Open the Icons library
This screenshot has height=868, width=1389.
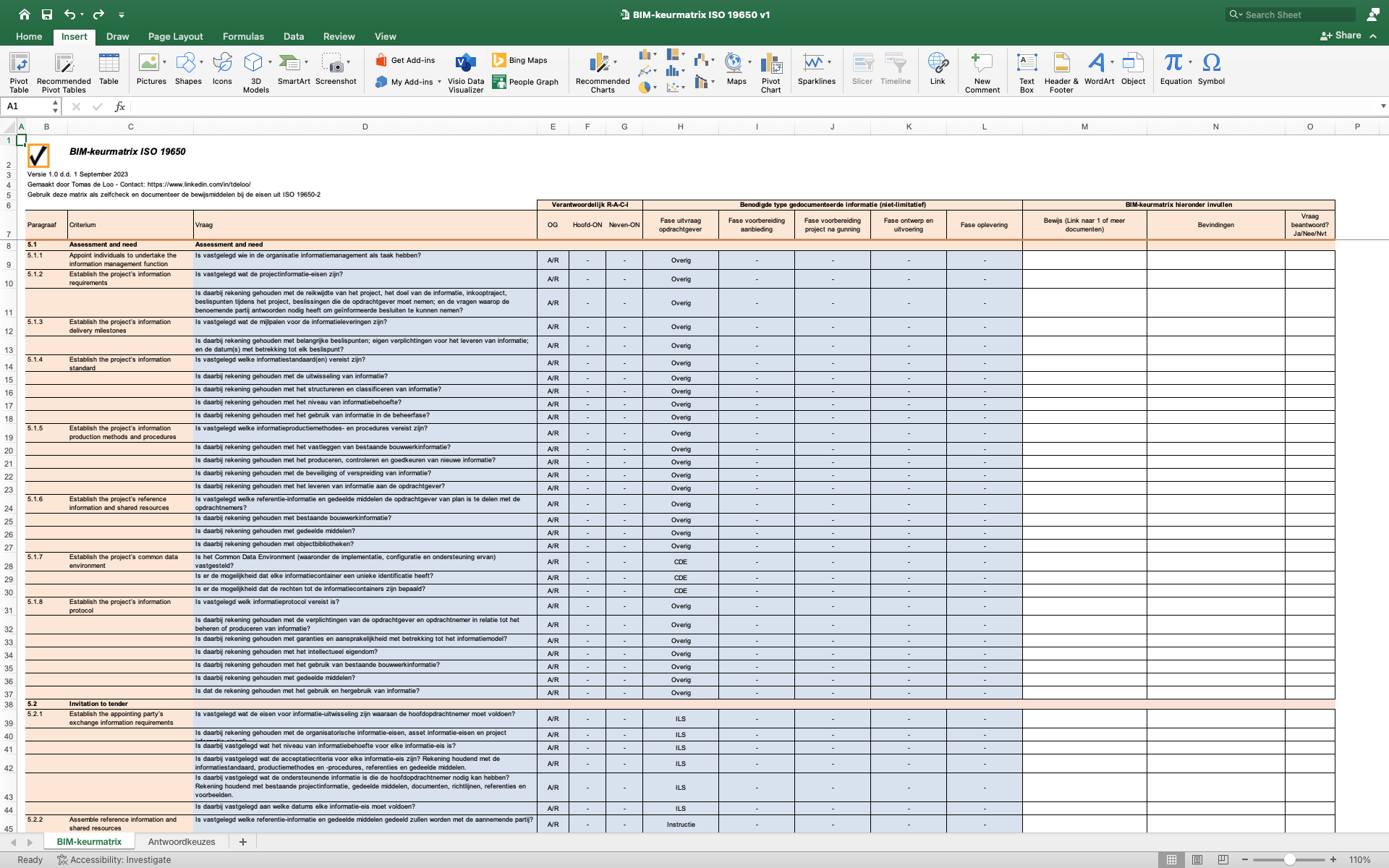(x=222, y=69)
